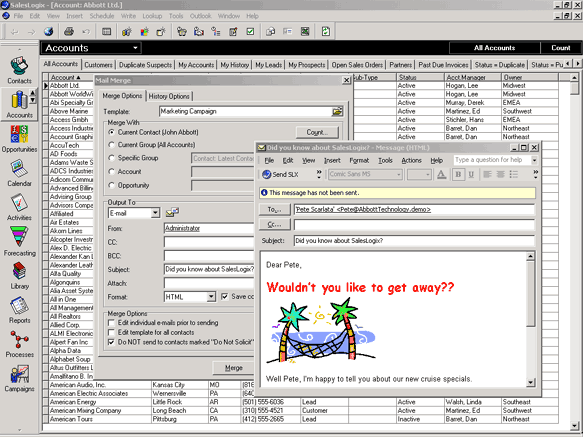Click the e-mail icon beside Output To
Image resolution: width=583 pixels, height=437 pixels.
pos(172,212)
